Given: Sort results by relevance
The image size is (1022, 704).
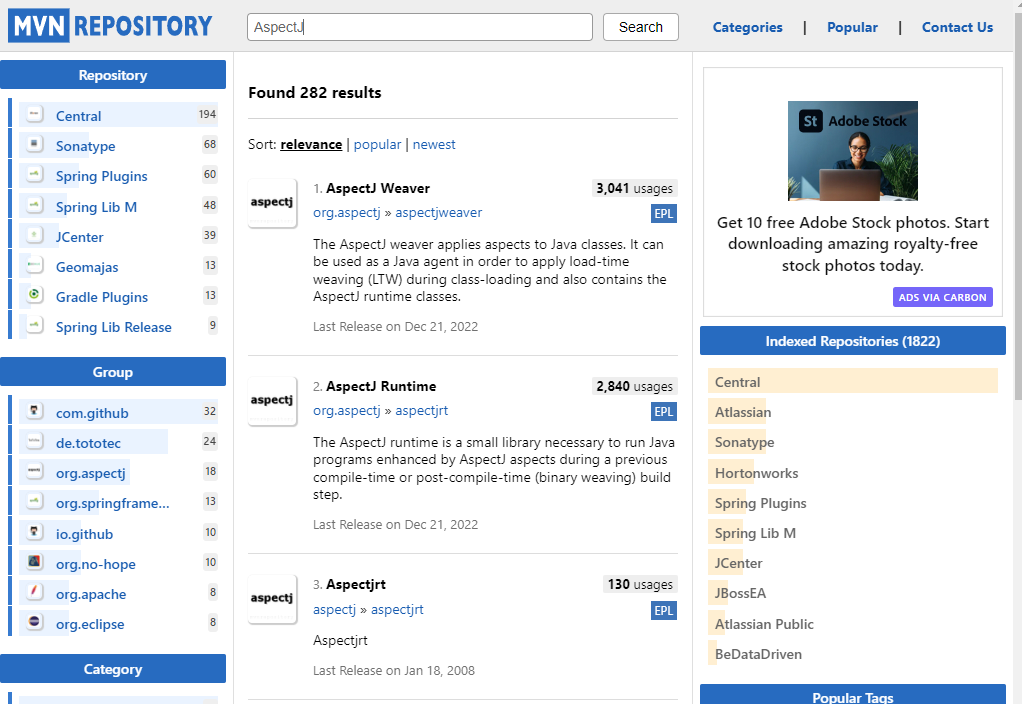Looking at the screenshot, I should pyautogui.click(x=311, y=145).
